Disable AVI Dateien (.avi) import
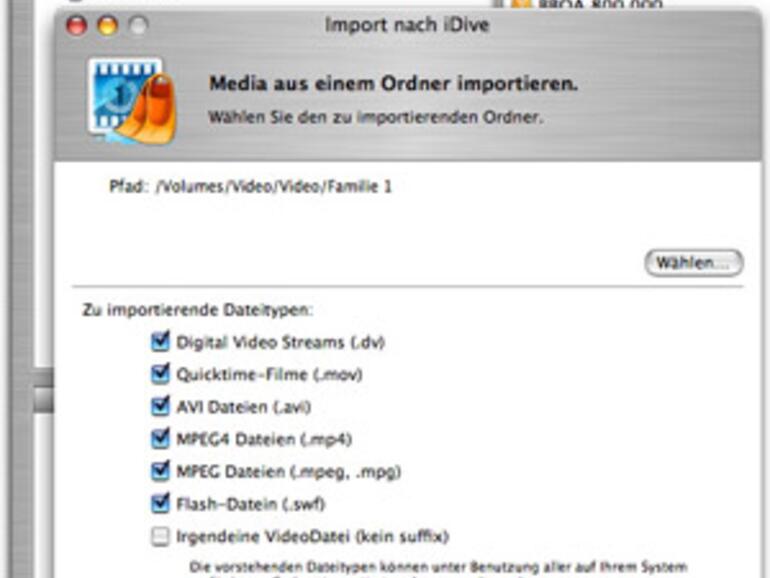Screen dimensions: 770x578 click(160, 407)
